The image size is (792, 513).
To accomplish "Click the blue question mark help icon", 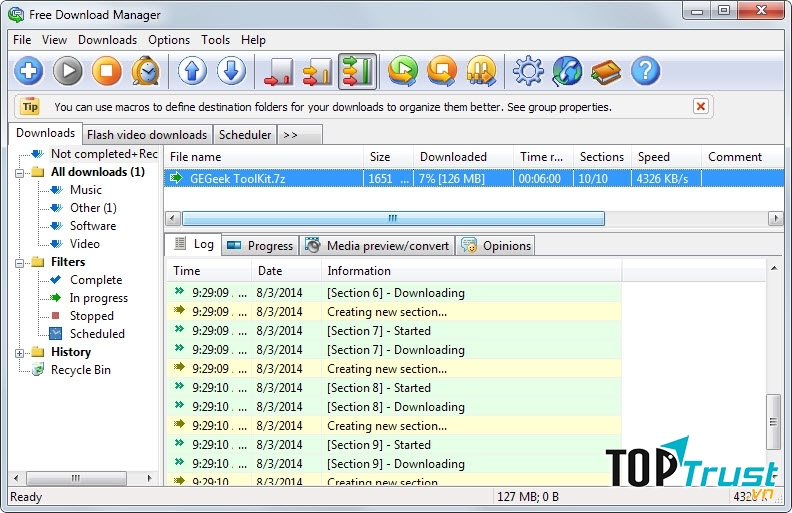I will coord(646,71).
